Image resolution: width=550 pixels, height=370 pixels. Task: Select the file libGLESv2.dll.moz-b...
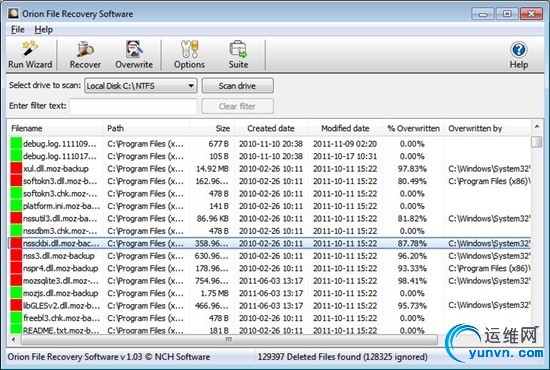point(61,305)
